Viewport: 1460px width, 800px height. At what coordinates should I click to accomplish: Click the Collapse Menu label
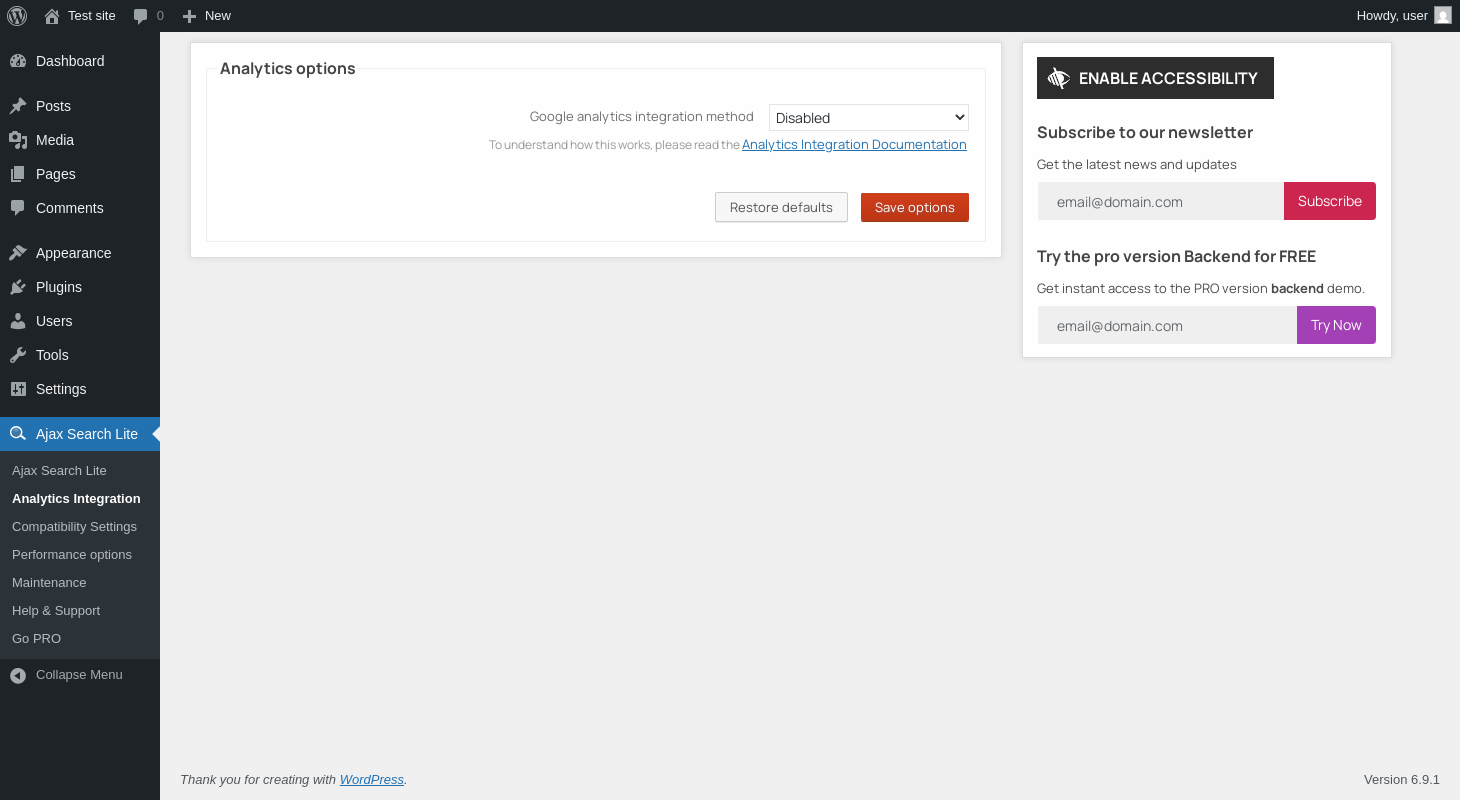[x=79, y=675]
